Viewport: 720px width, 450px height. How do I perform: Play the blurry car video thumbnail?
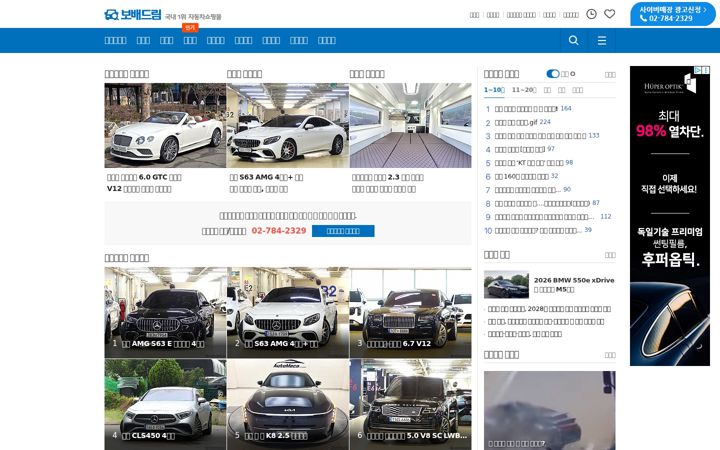point(550,411)
